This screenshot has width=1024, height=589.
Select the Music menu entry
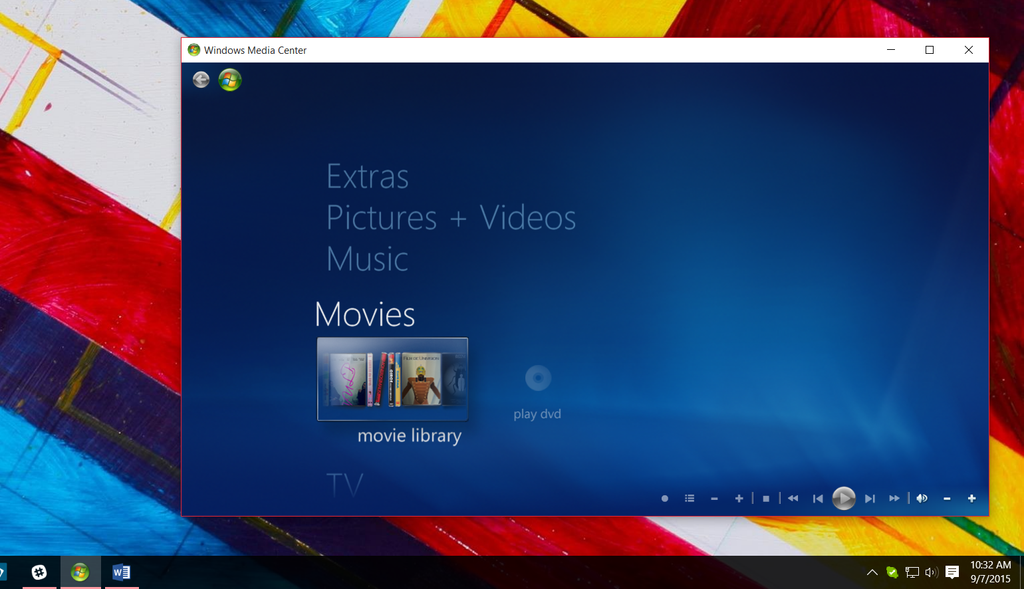(367, 259)
